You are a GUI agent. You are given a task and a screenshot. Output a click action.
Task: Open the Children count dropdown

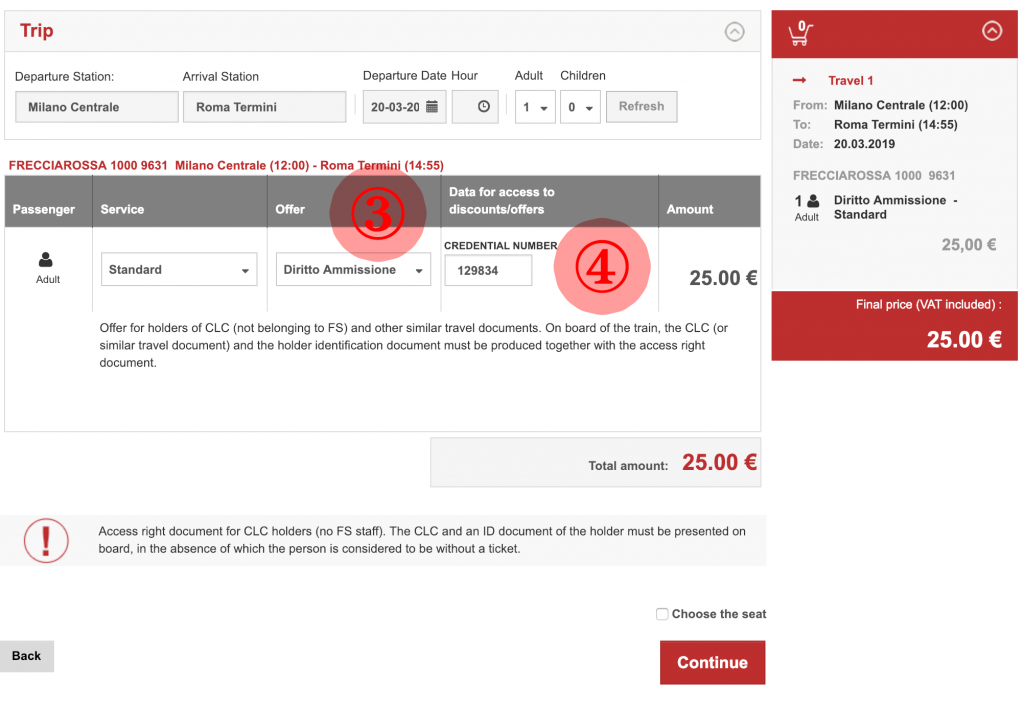pos(580,107)
